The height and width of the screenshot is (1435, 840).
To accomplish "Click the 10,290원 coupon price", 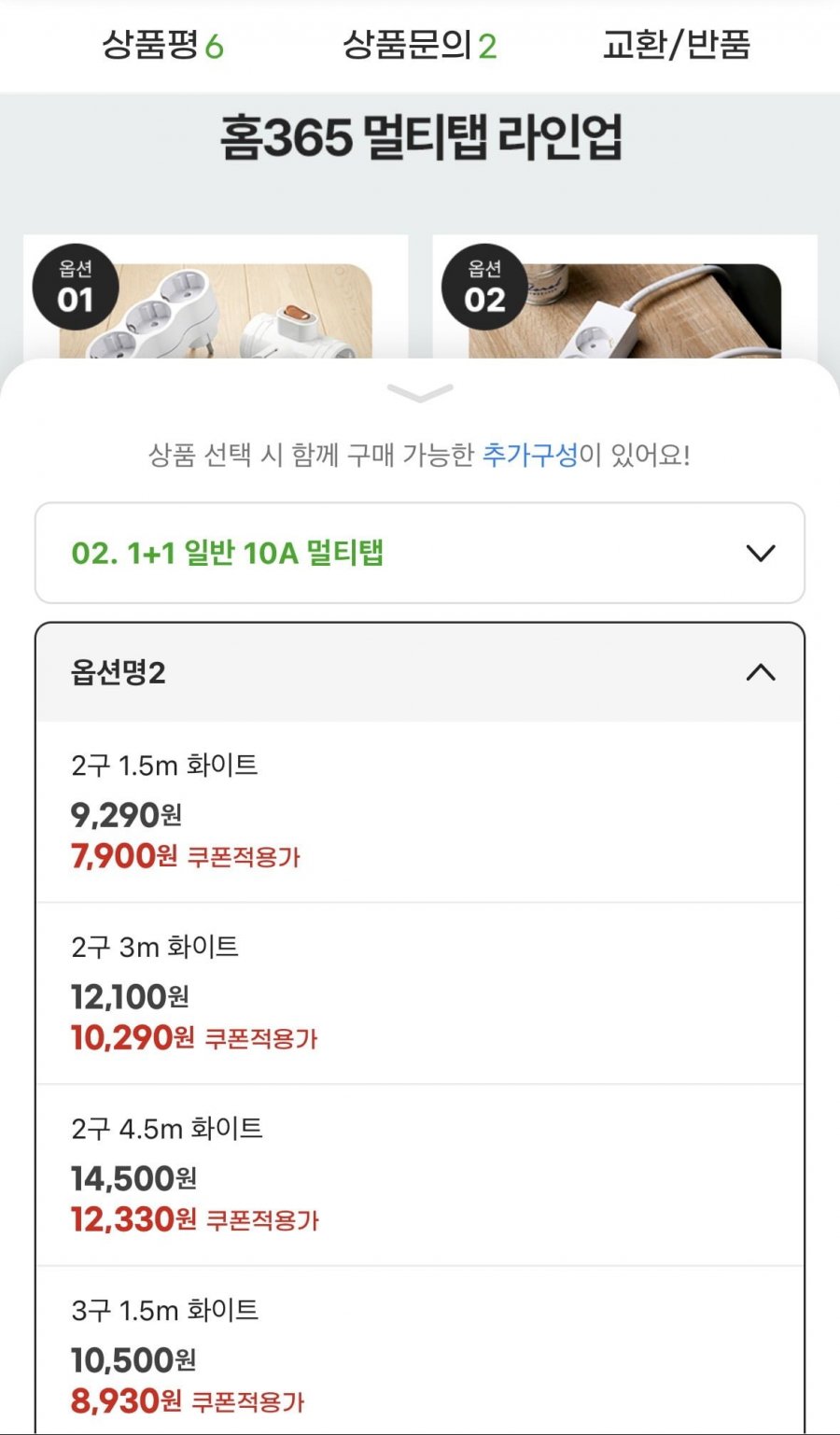I will tap(133, 1038).
